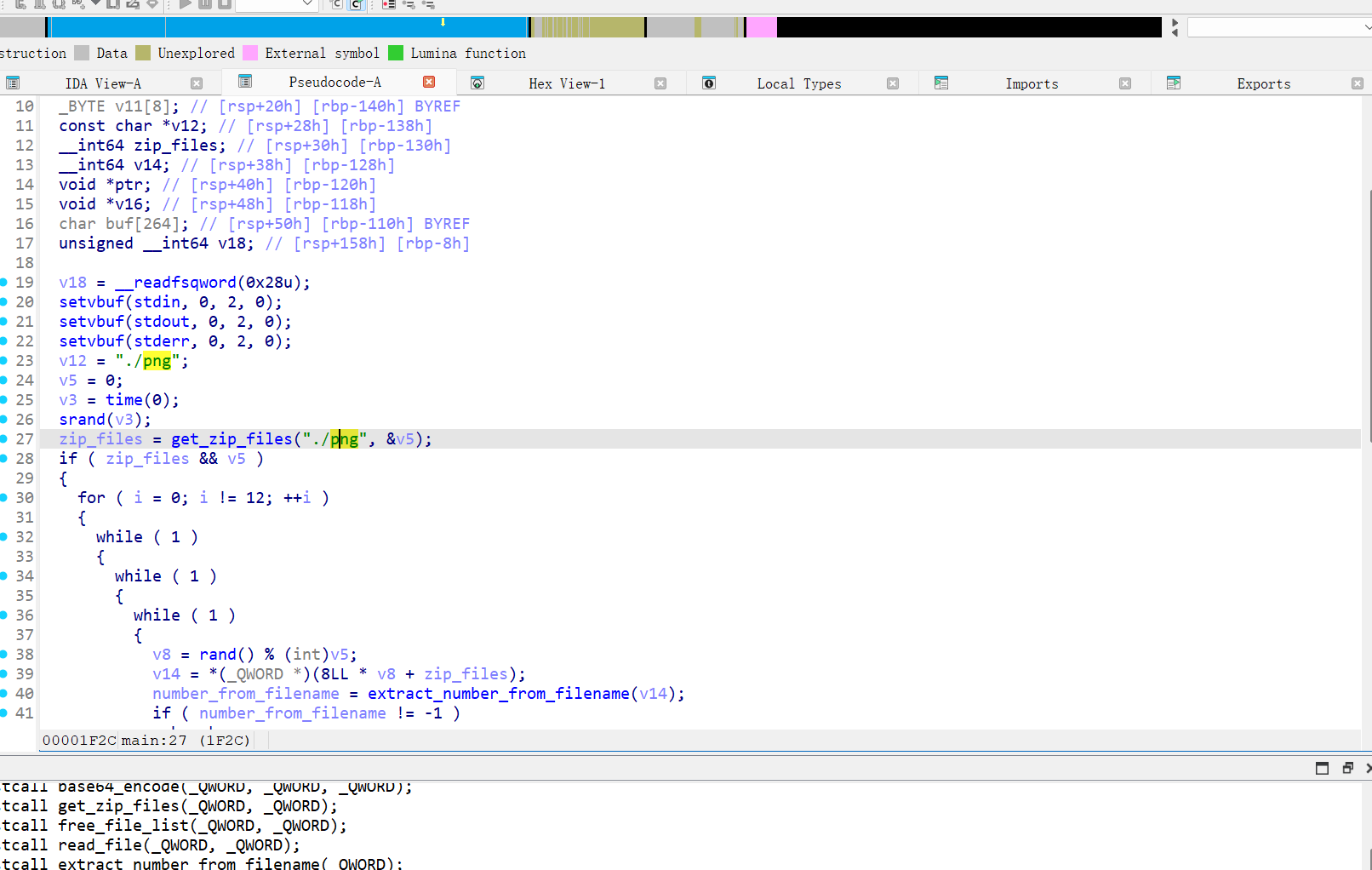This screenshot has width=1372, height=870.
Task: Click the red breakpoint list toolbar icon
Action: (x=389, y=4)
